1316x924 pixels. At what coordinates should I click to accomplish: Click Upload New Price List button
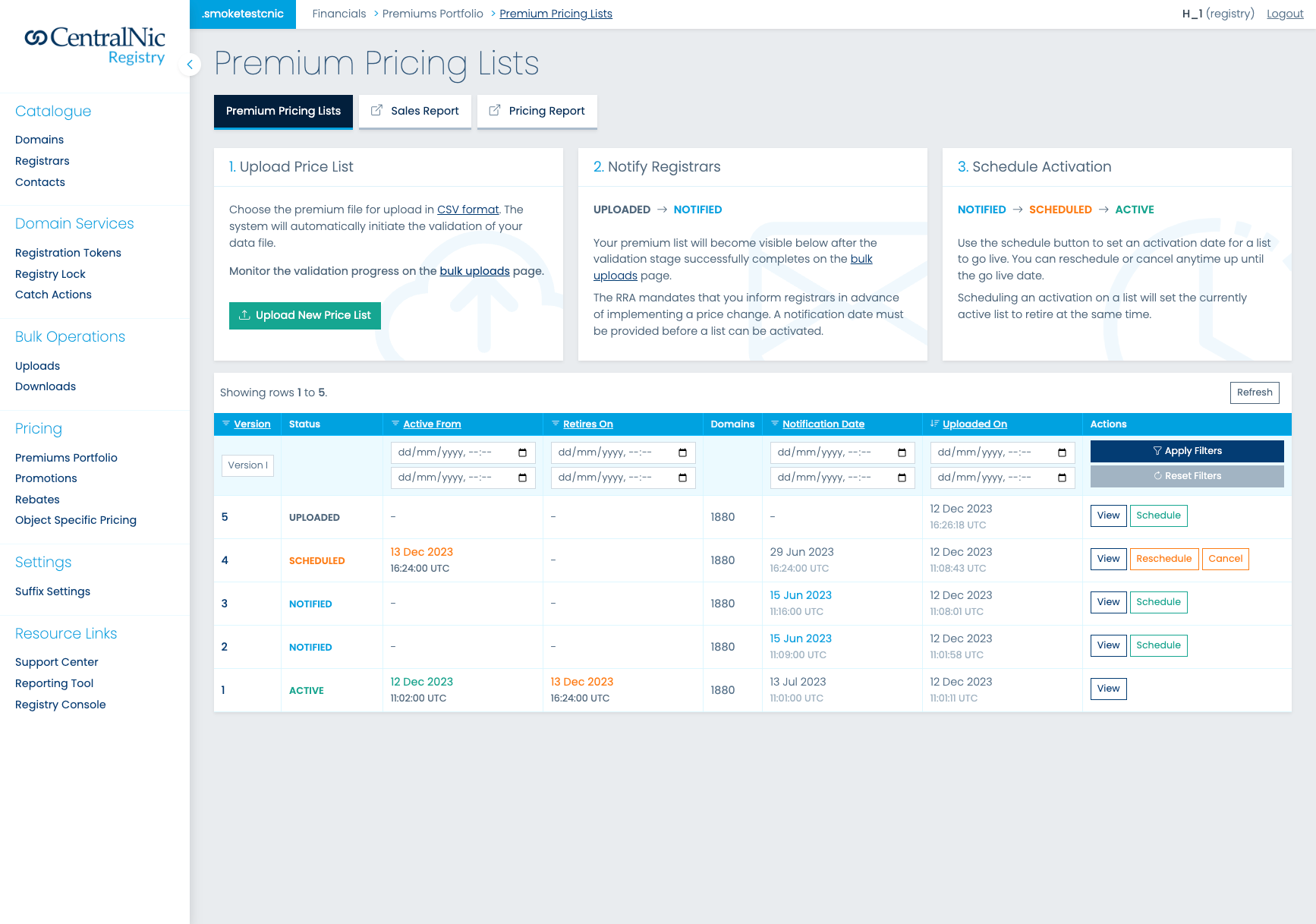click(x=305, y=315)
